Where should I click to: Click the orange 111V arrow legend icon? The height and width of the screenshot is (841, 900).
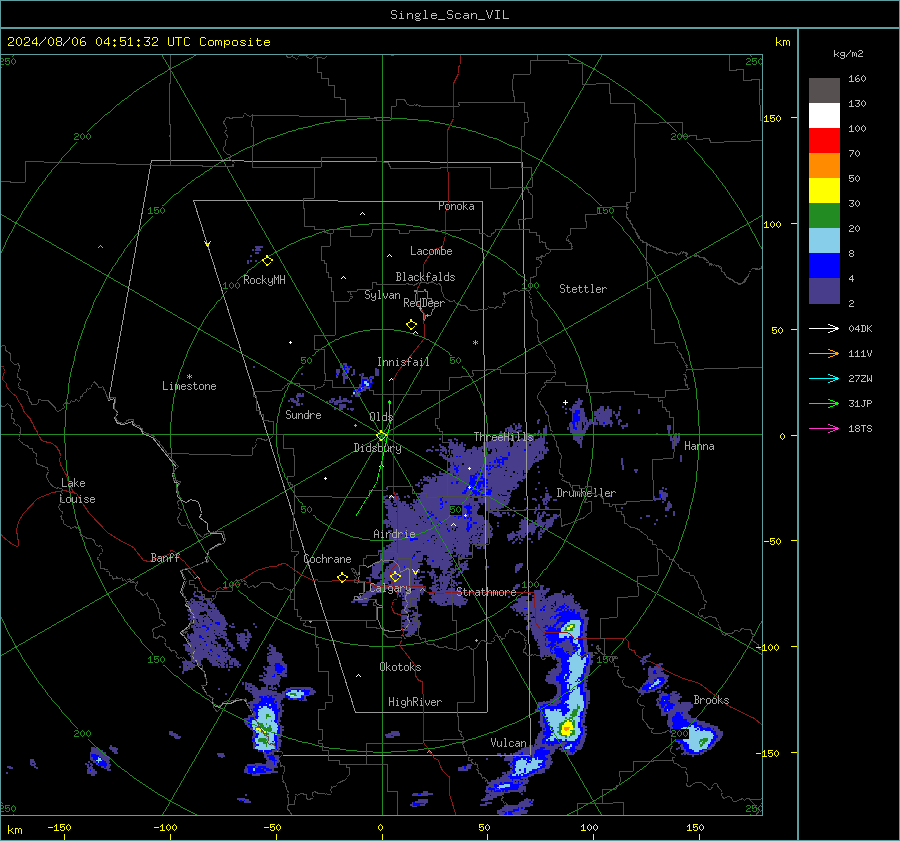(x=824, y=354)
